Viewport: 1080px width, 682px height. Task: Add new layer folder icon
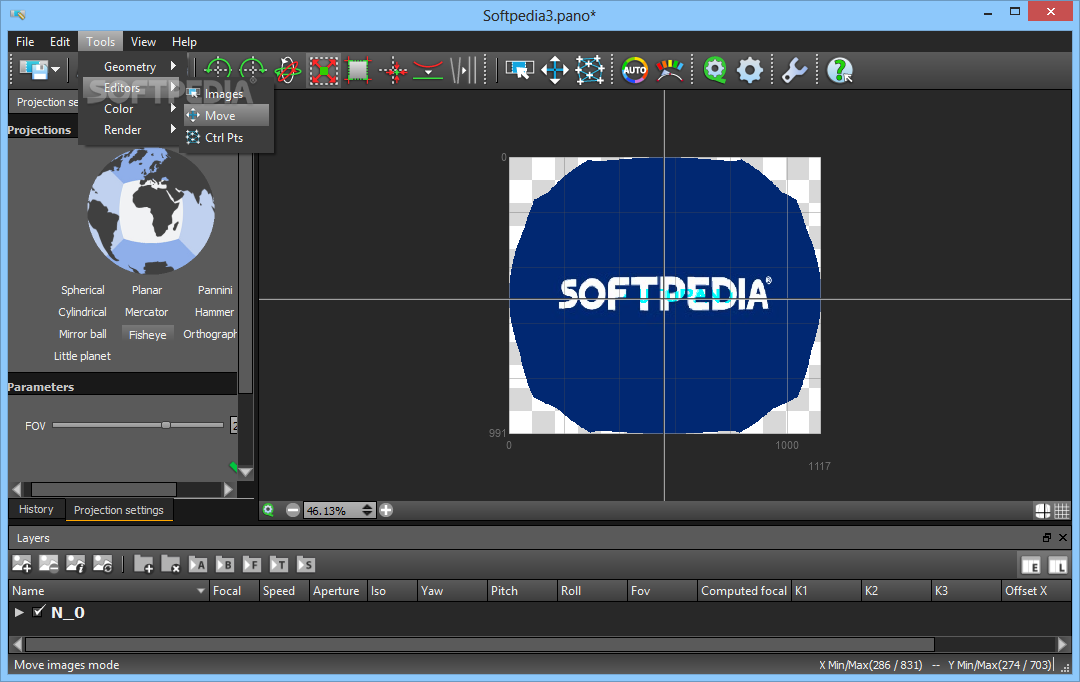point(143,564)
